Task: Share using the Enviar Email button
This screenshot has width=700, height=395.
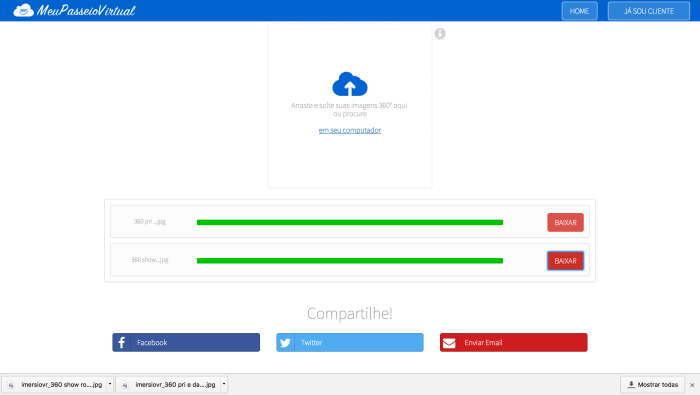Action: pos(514,342)
